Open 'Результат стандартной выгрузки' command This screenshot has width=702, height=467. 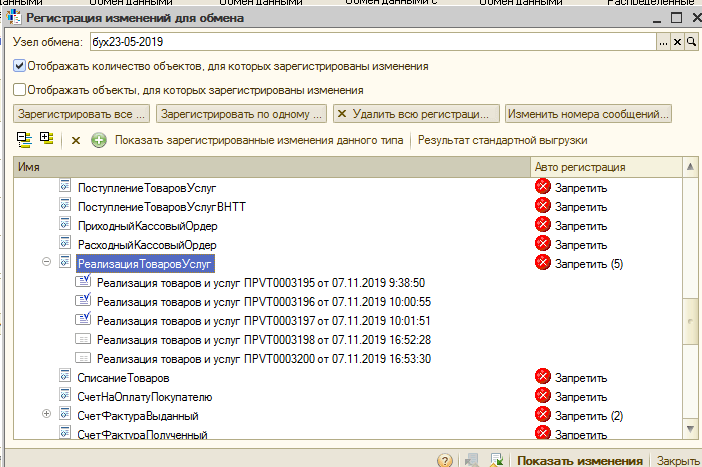click(x=502, y=141)
